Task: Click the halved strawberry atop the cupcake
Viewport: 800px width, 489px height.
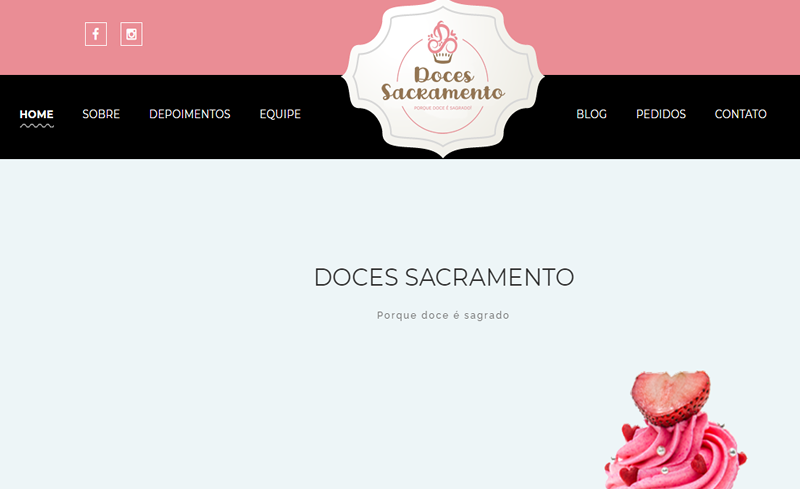Action: (670, 398)
